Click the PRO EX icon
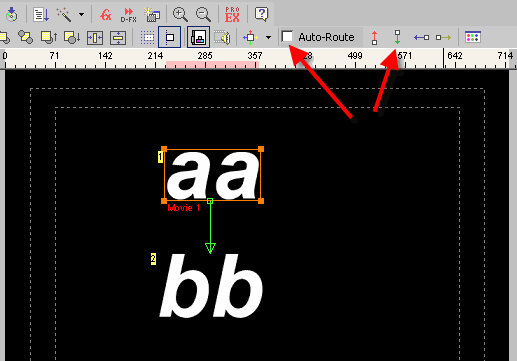The image size is (517, 361). point(232,15)
